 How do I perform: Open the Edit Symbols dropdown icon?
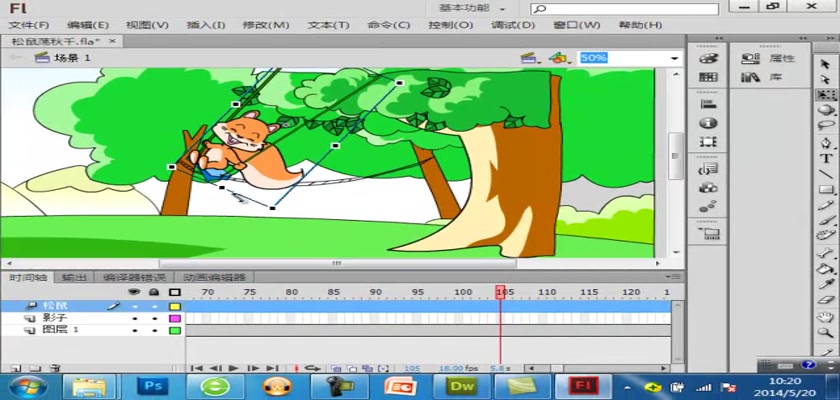558,58
